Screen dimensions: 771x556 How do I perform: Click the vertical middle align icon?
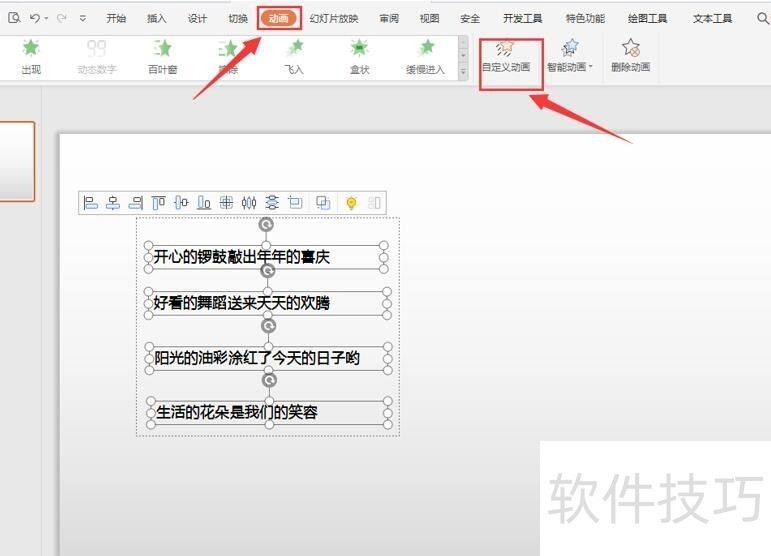point(181,203)
